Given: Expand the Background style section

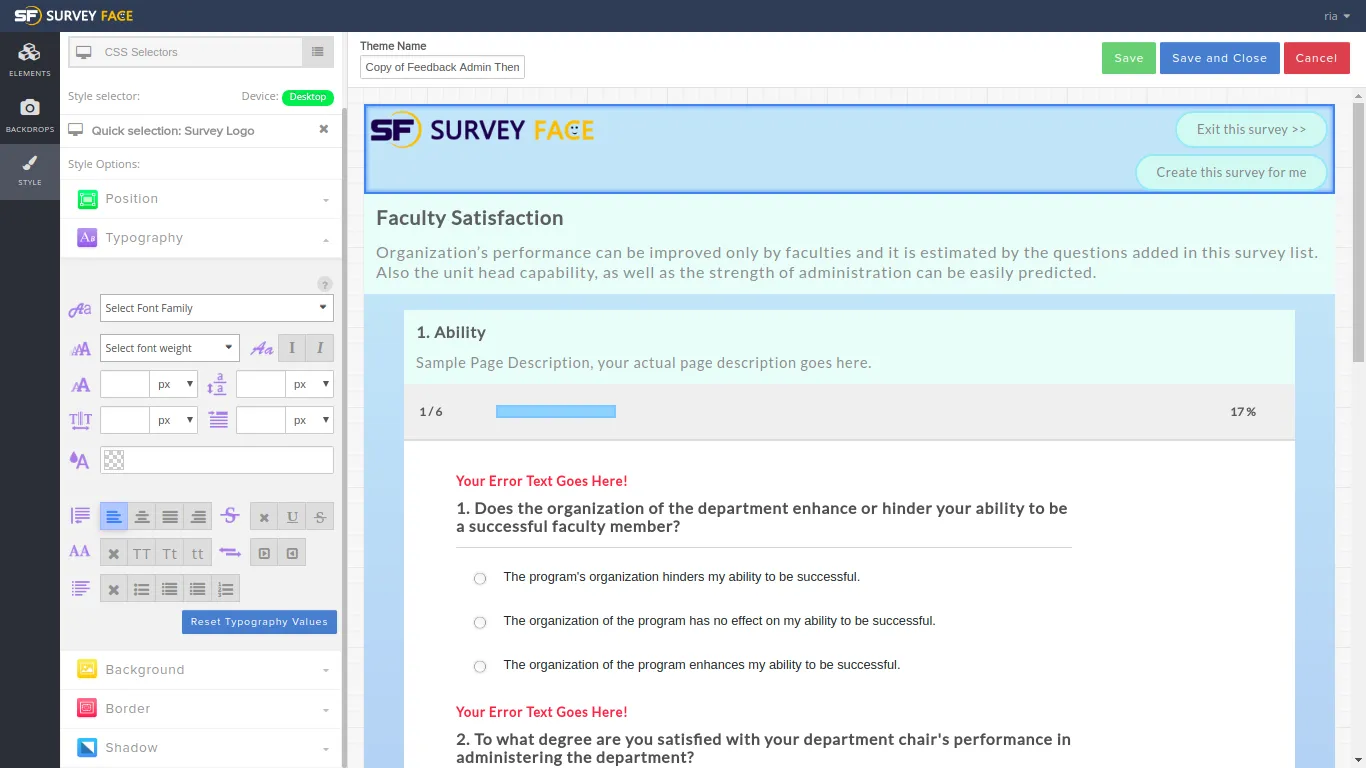Looking at the screenshot, I should tap(200, 669).
